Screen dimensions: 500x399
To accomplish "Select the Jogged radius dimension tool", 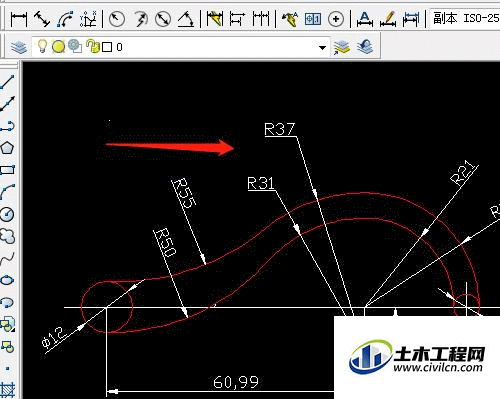I will (140, 19).
